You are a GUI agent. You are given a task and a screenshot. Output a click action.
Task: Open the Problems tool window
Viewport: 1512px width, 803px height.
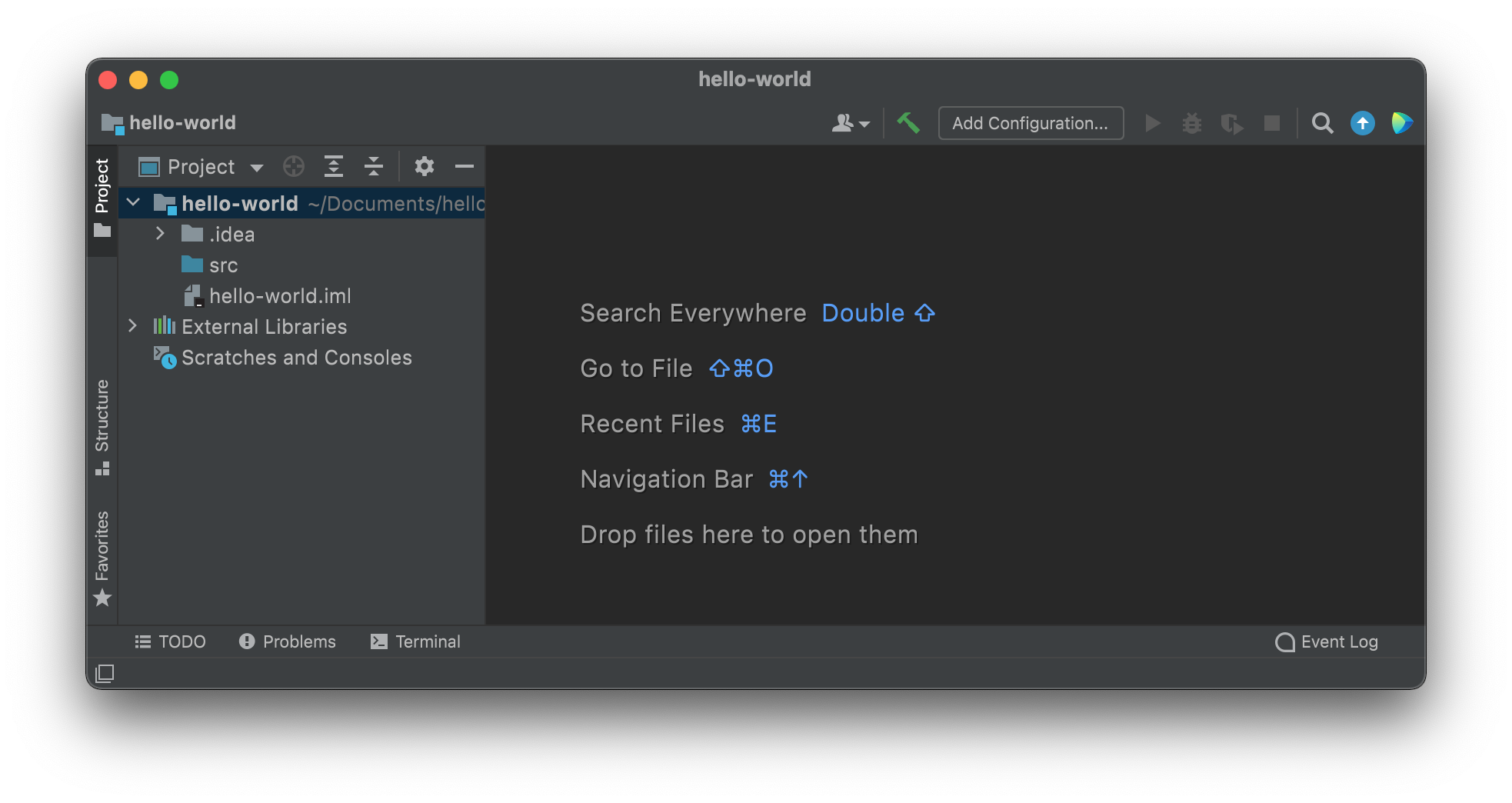(288, 641)
